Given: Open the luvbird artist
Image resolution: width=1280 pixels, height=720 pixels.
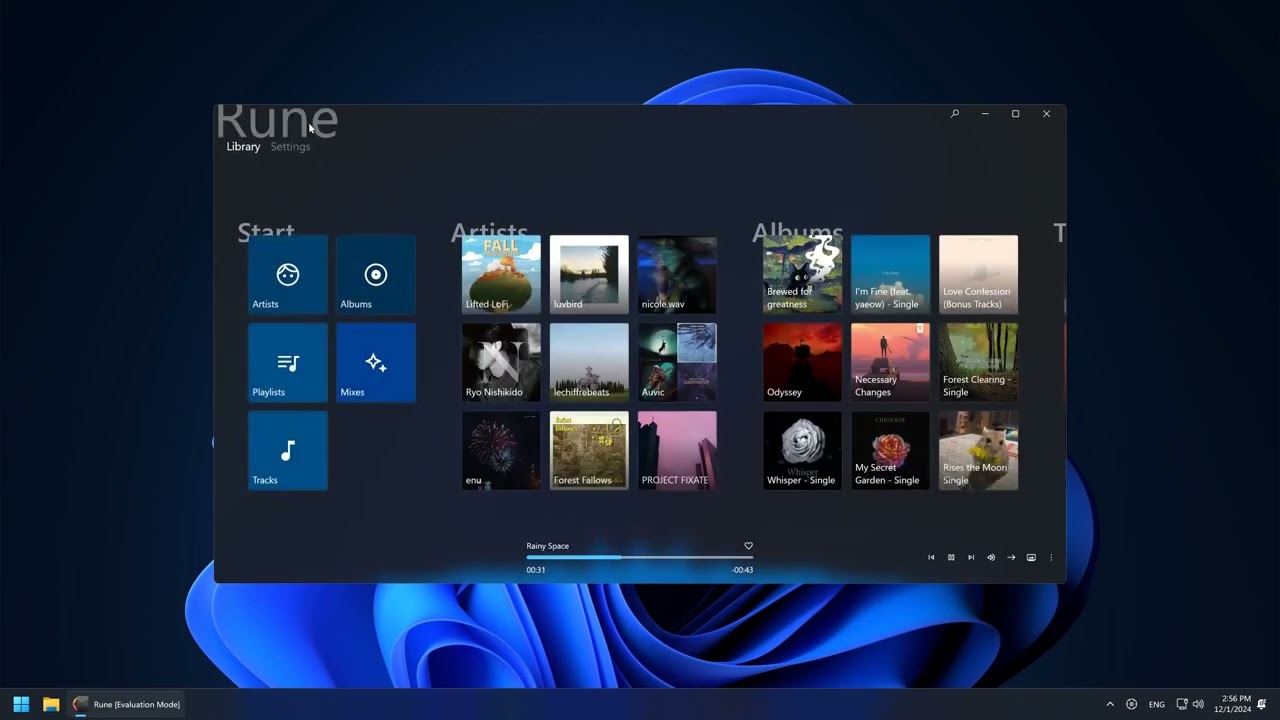Looking at the screenshot, I should (589, 275).
